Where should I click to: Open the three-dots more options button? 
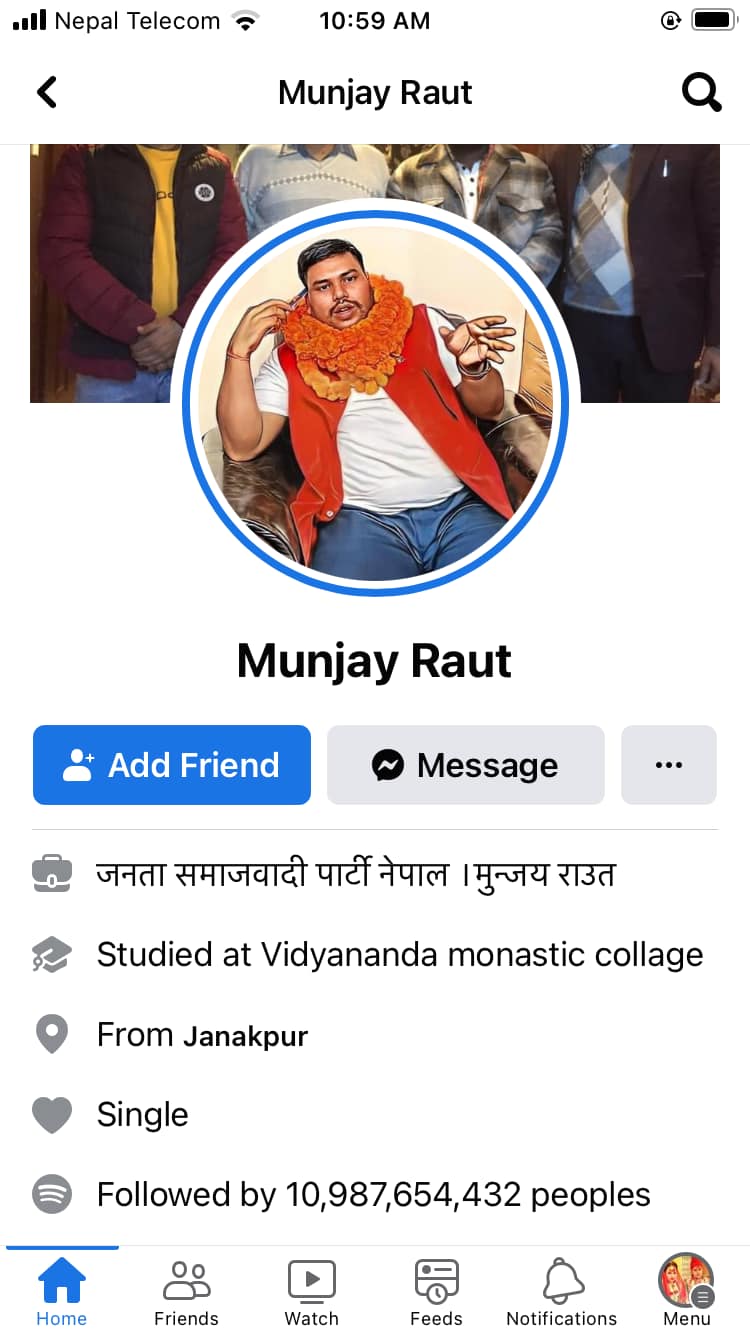click(669, 765)
